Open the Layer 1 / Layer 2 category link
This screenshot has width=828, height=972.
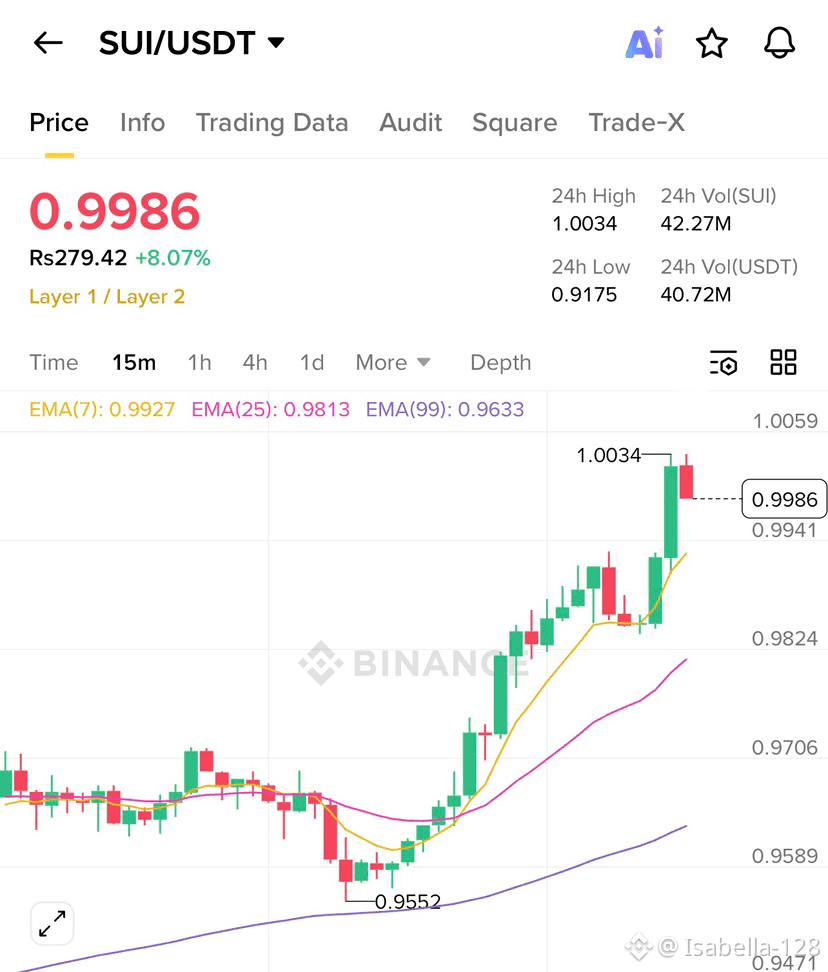(x=107, y=297)
